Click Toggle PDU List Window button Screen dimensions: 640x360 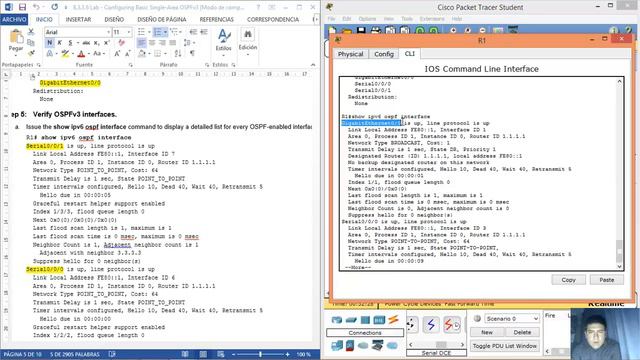(x=504, y=346)
